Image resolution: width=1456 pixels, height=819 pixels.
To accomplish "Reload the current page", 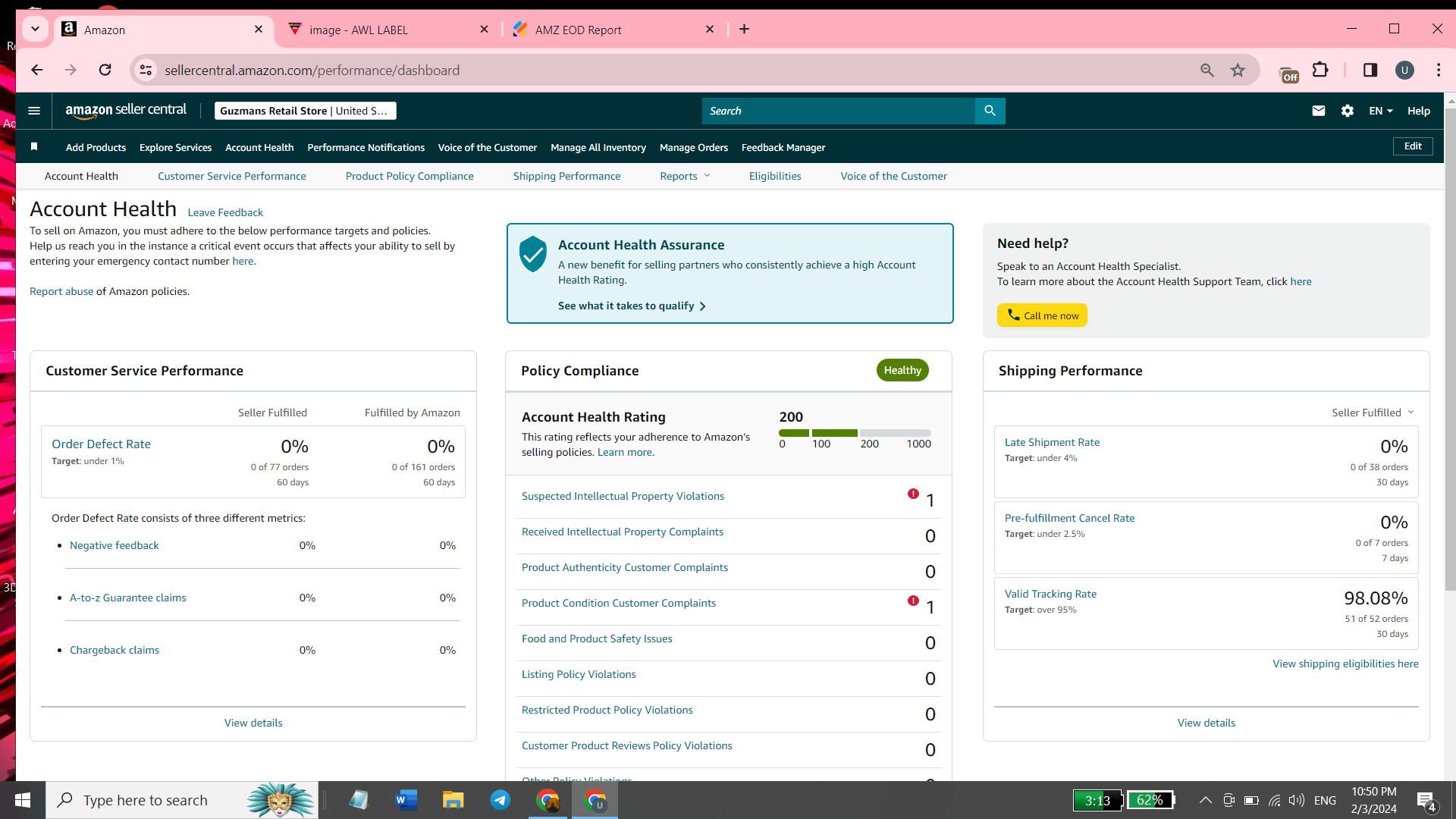I will coord(105,71).
